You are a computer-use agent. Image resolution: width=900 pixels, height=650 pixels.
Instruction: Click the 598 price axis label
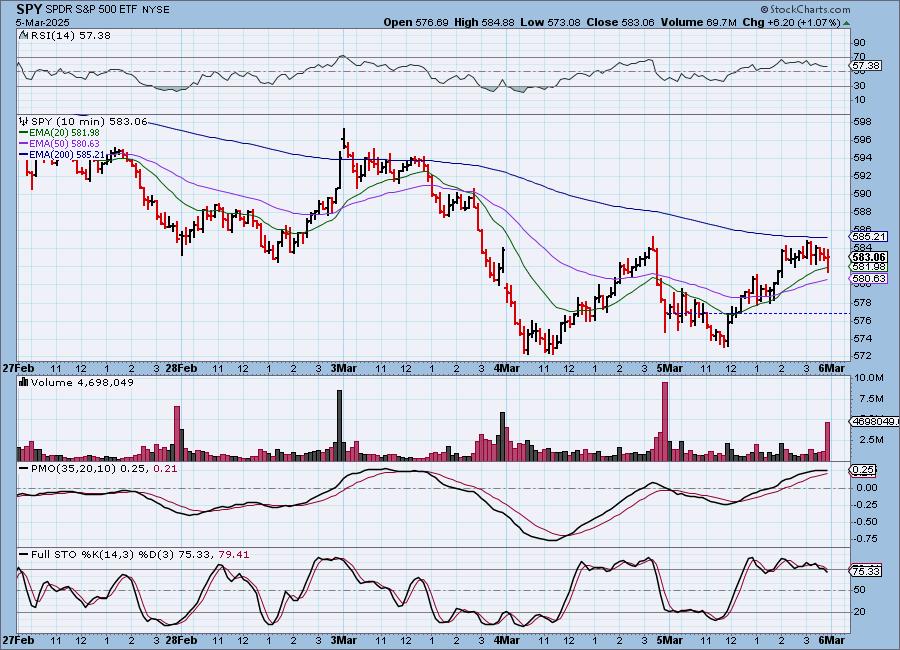coord(863,122)
